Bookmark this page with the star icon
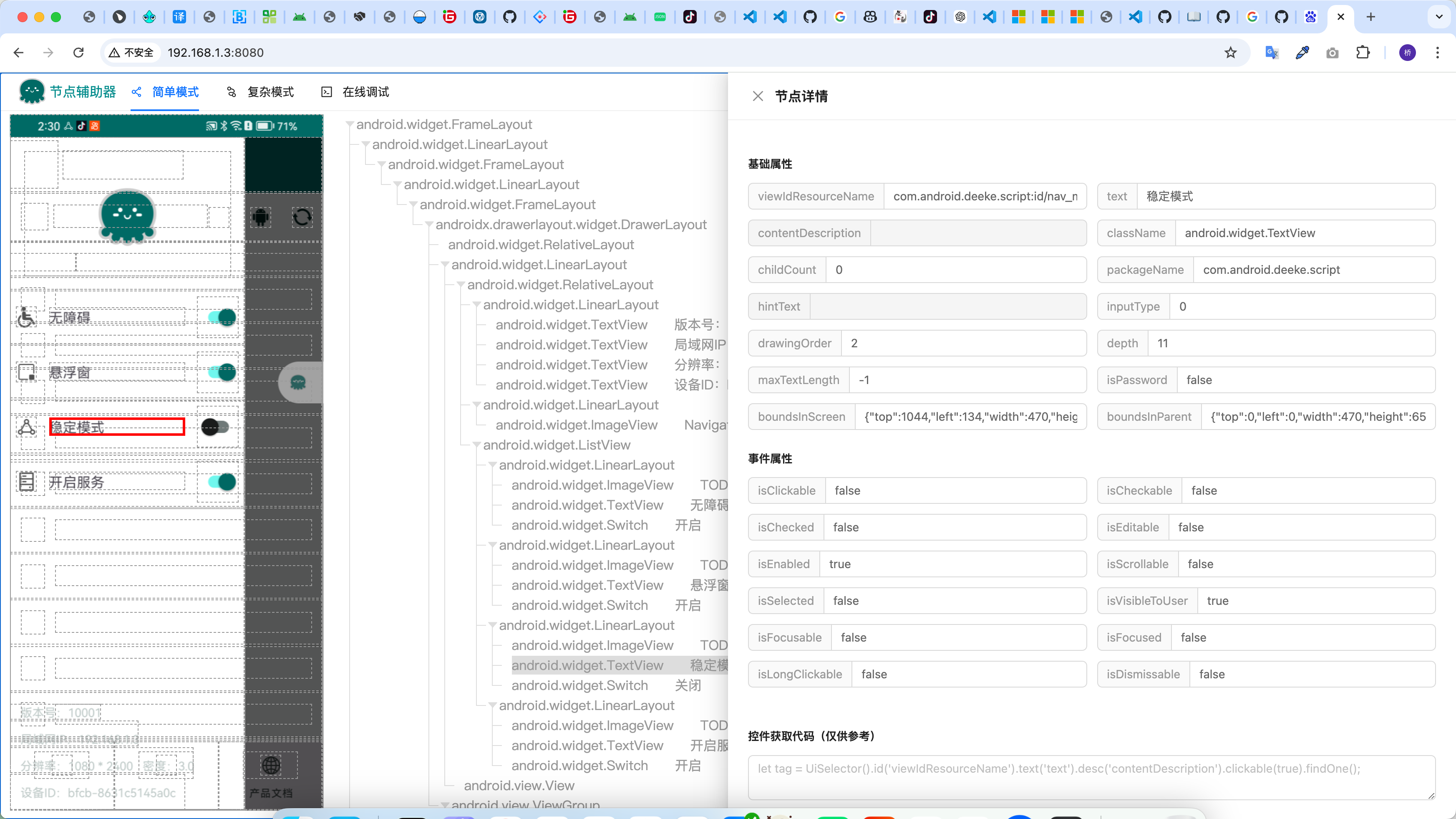Screen dimensions: 1456x819 (x=1230, y=53)
